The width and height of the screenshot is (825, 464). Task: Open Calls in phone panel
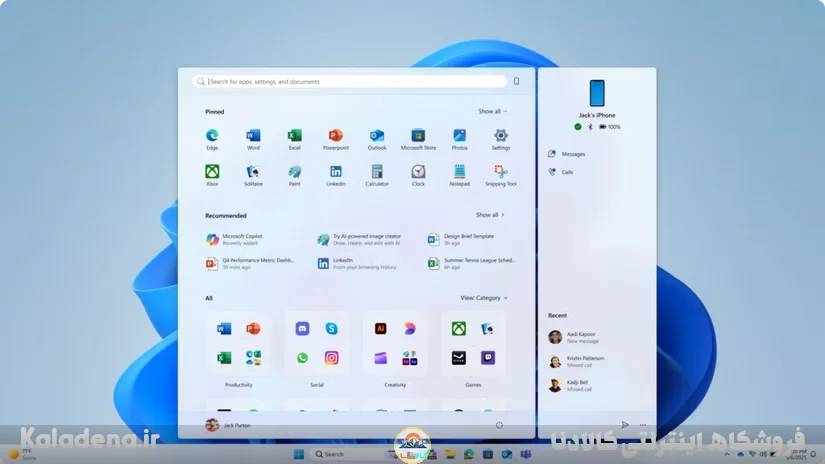click(x=561, y=172)
